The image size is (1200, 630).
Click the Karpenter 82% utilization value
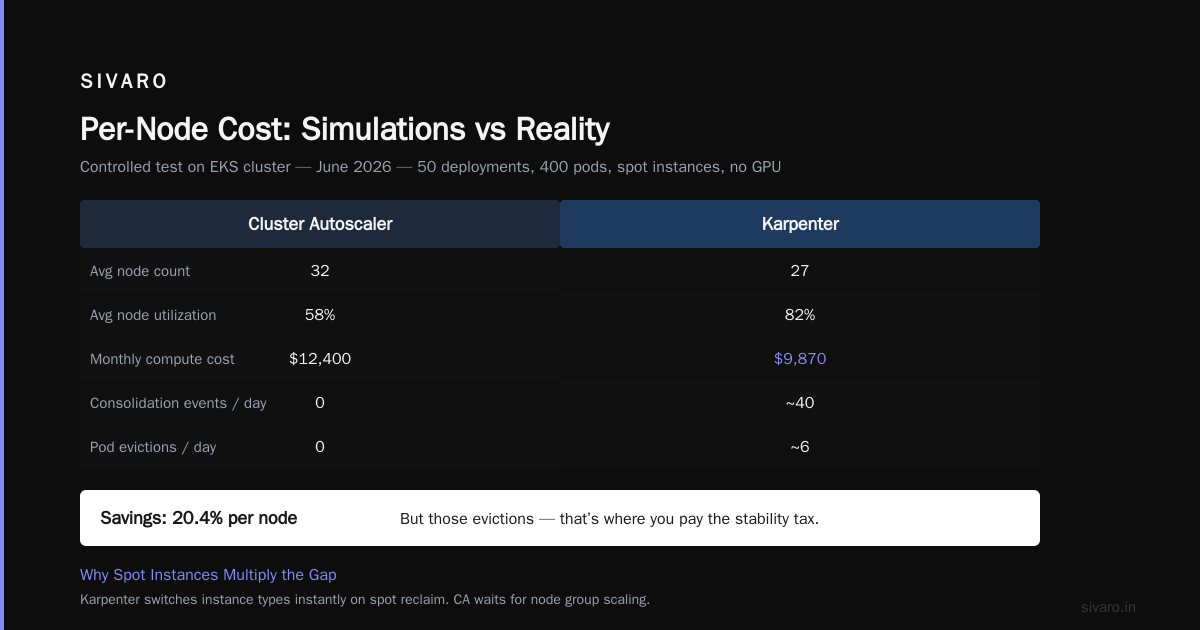point(800,315)
